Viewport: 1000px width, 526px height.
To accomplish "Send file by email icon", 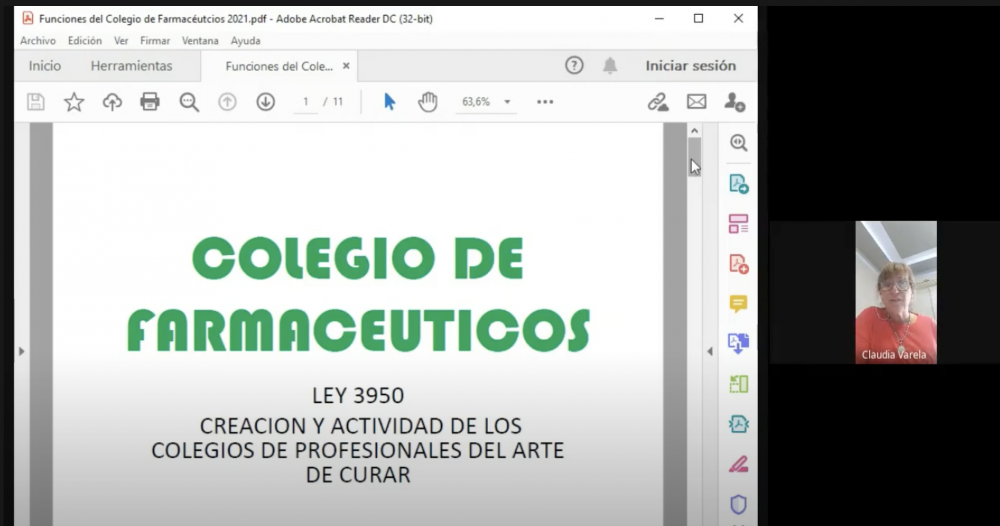I will pos(696,102).
